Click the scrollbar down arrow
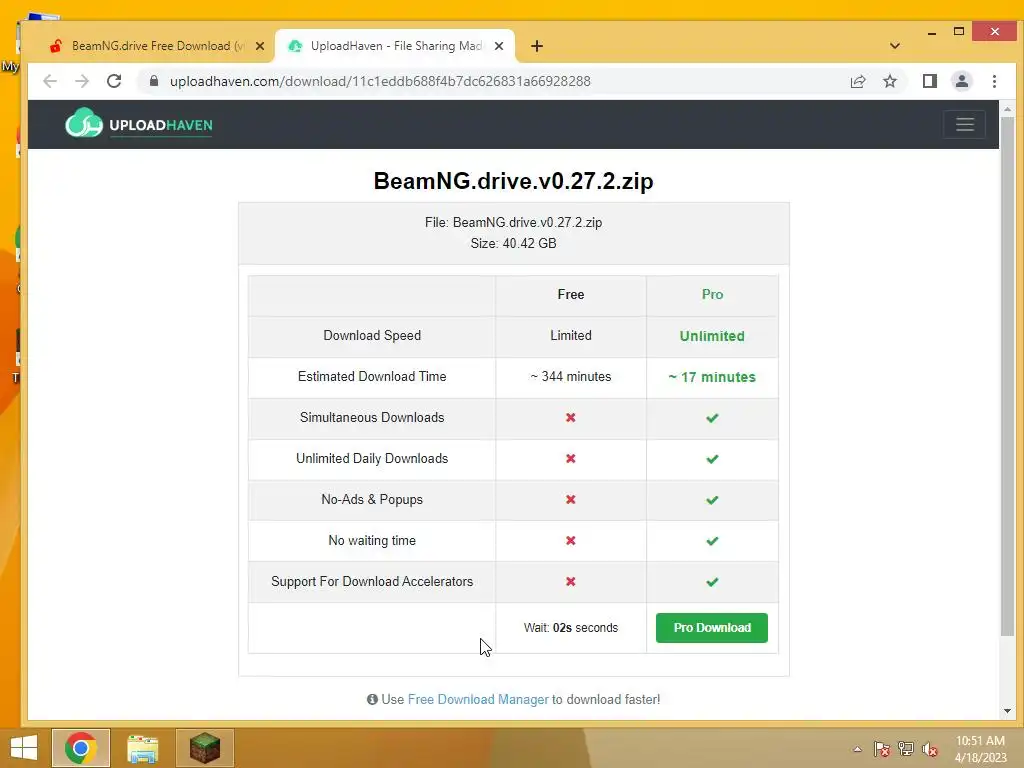1024x768 pixels. tap(1007, 711)
